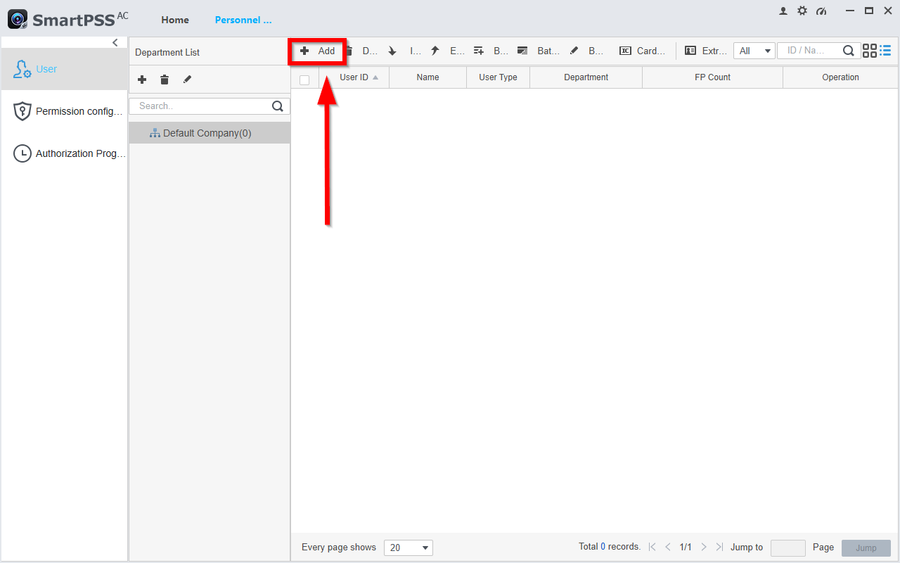This screenshot has width=900, height=563.
Task: Collapse the left sidebar with the chevron
Action: click(x=115, y=43)
